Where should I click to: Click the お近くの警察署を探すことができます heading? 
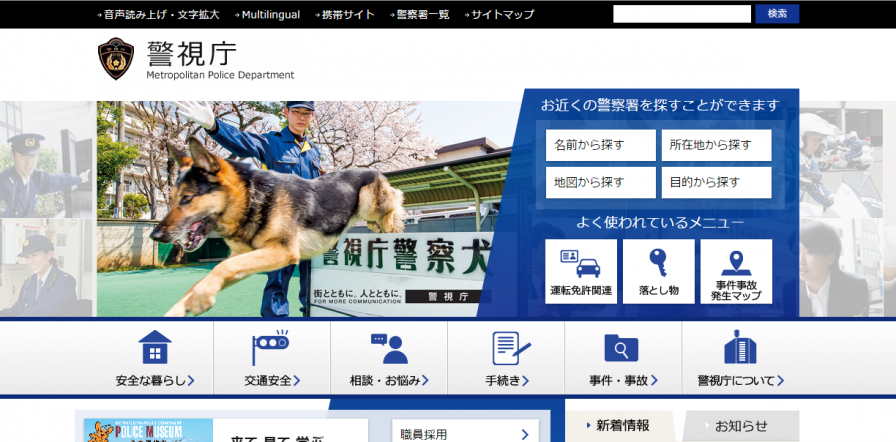(x=660, y=106)
